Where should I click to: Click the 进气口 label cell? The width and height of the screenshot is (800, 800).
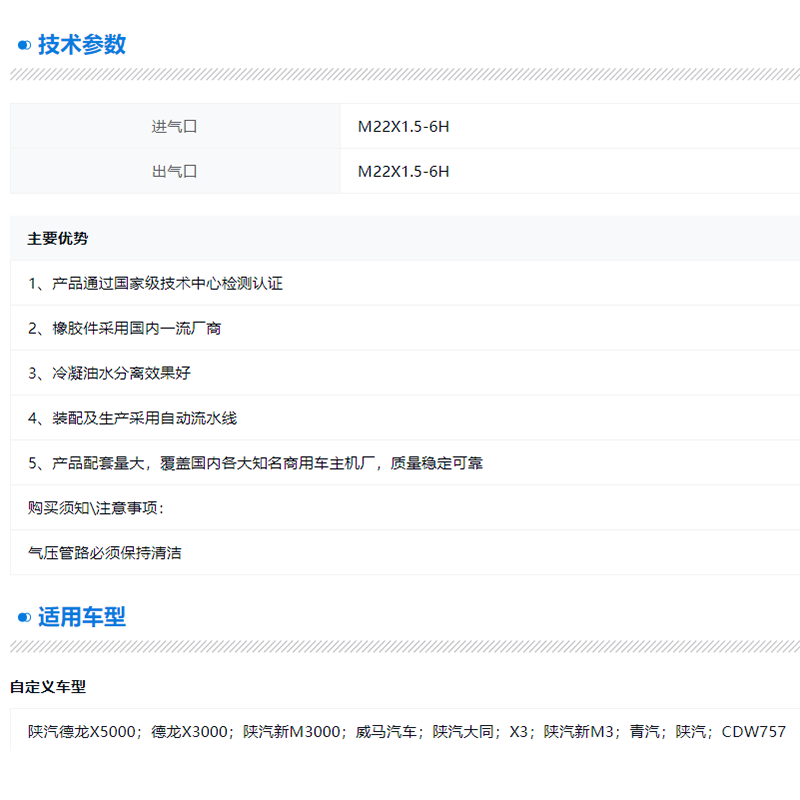(175, 127)
